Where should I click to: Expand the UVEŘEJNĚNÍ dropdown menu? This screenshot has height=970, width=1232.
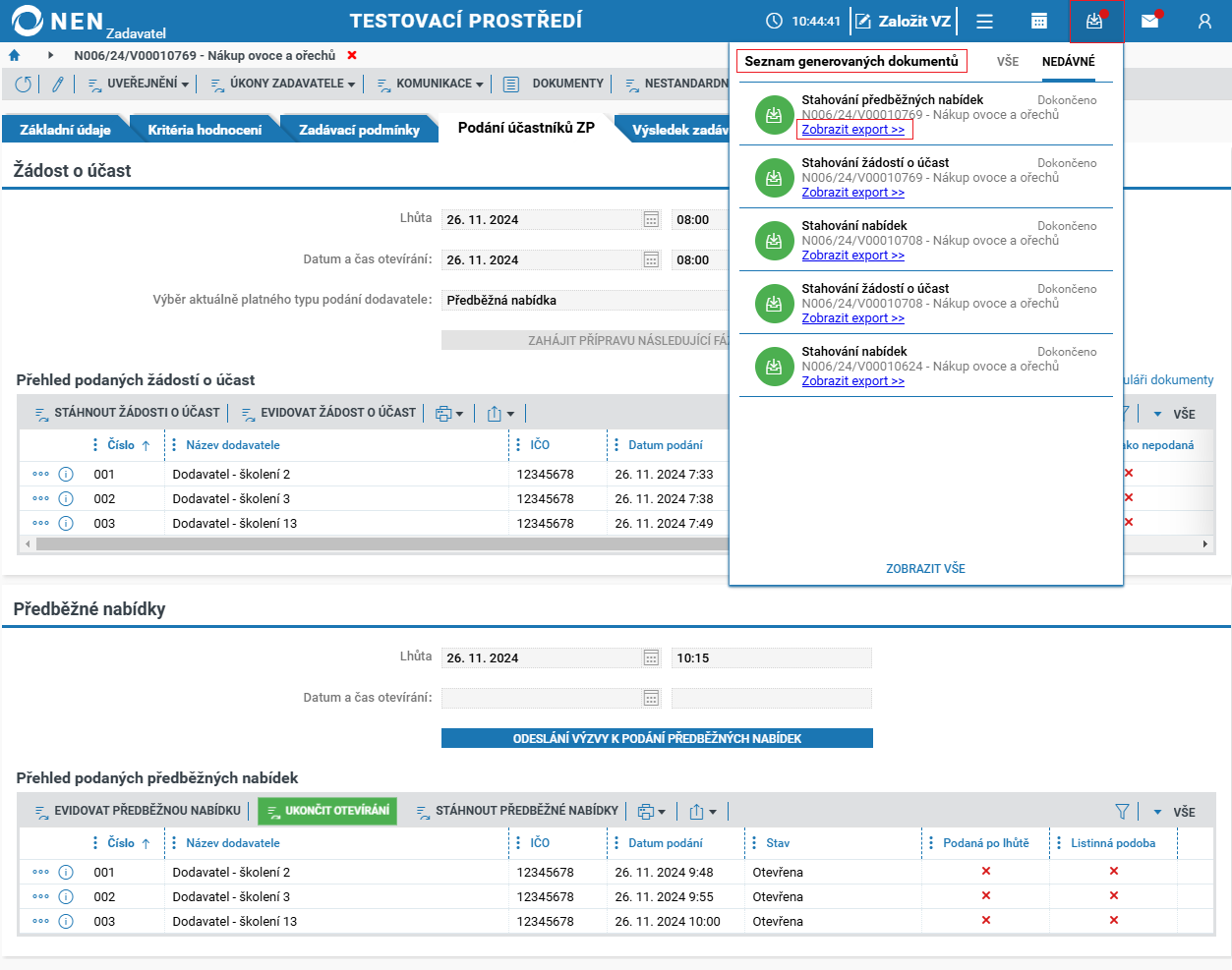click(x=138, y=84)
